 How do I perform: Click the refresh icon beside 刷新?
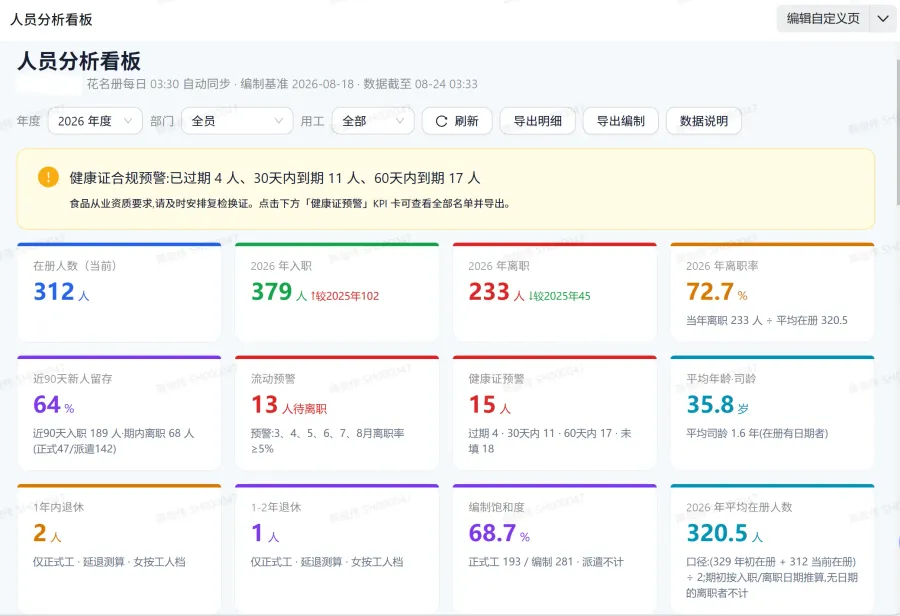point(441,121)
